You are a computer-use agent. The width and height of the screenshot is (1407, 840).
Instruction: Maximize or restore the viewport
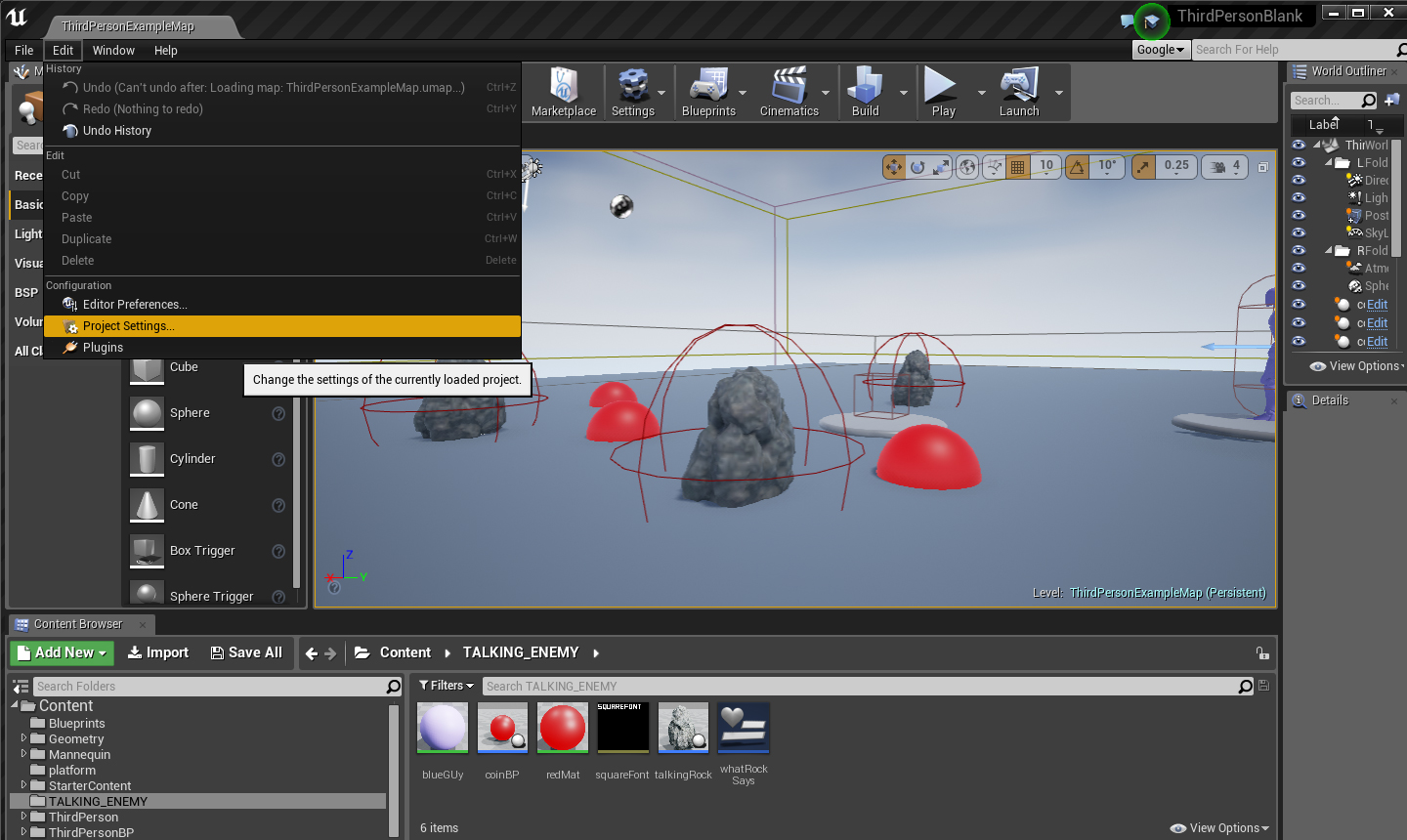pos(1263,167)
